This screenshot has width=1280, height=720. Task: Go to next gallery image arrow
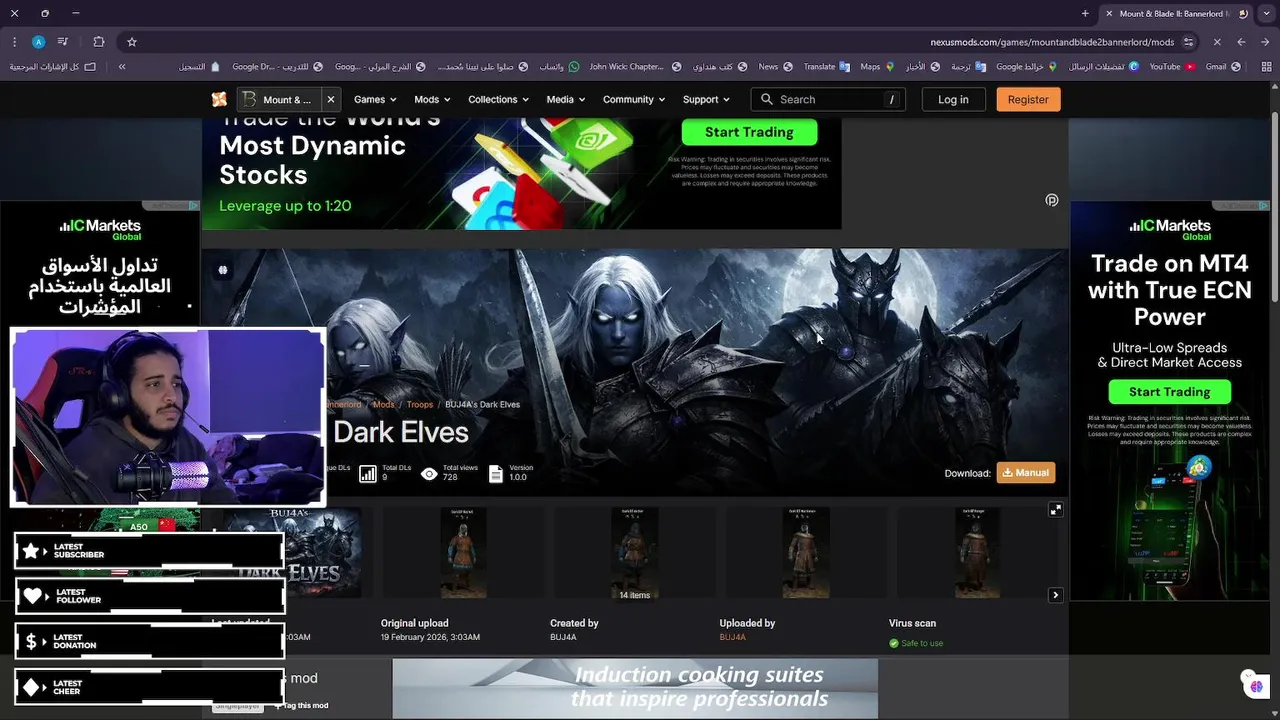tap(1055, 595)
